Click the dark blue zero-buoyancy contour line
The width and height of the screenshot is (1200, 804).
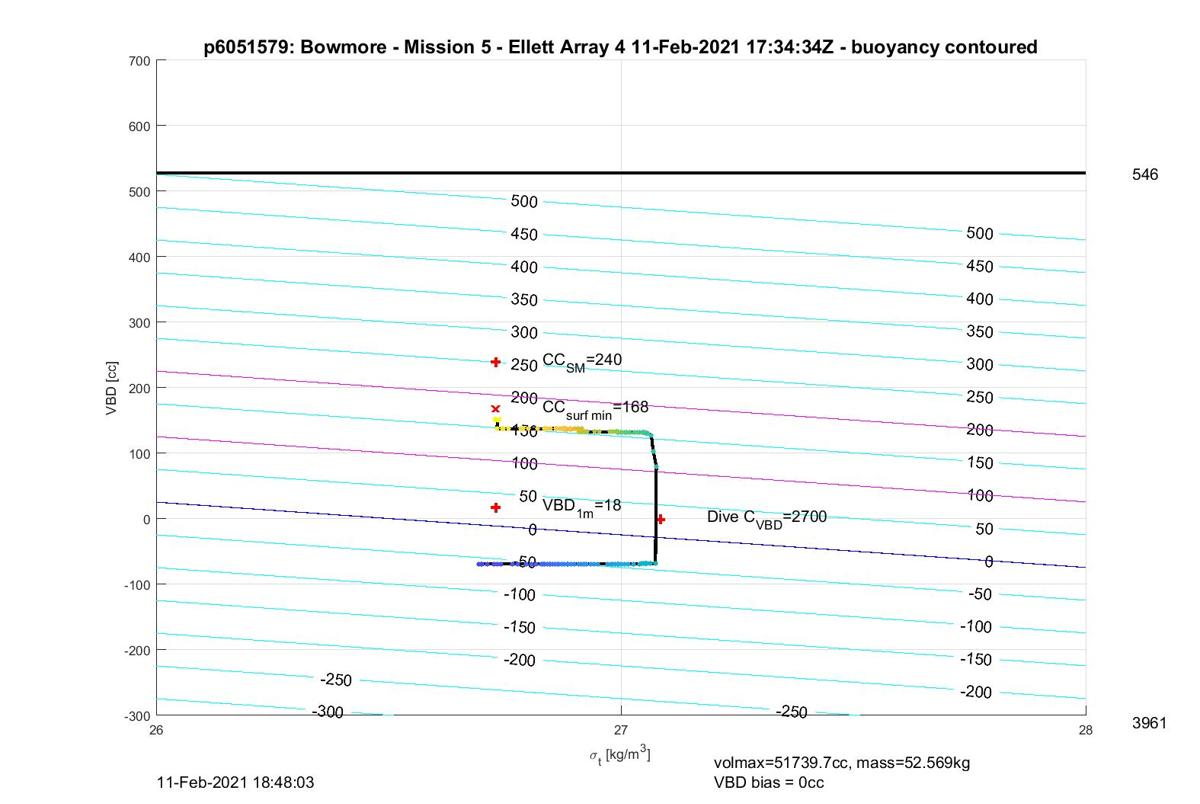coord(621,535)
